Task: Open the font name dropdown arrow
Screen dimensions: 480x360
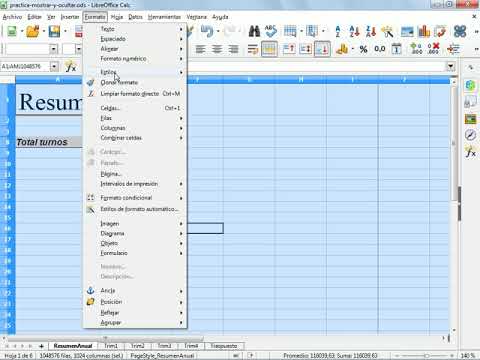Action: point(53,50)
